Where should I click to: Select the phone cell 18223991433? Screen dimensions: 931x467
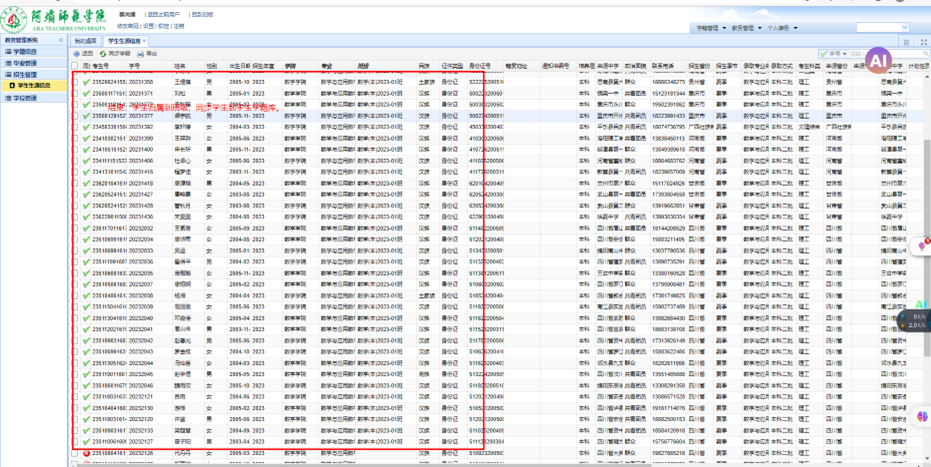(x=669, y=115)
